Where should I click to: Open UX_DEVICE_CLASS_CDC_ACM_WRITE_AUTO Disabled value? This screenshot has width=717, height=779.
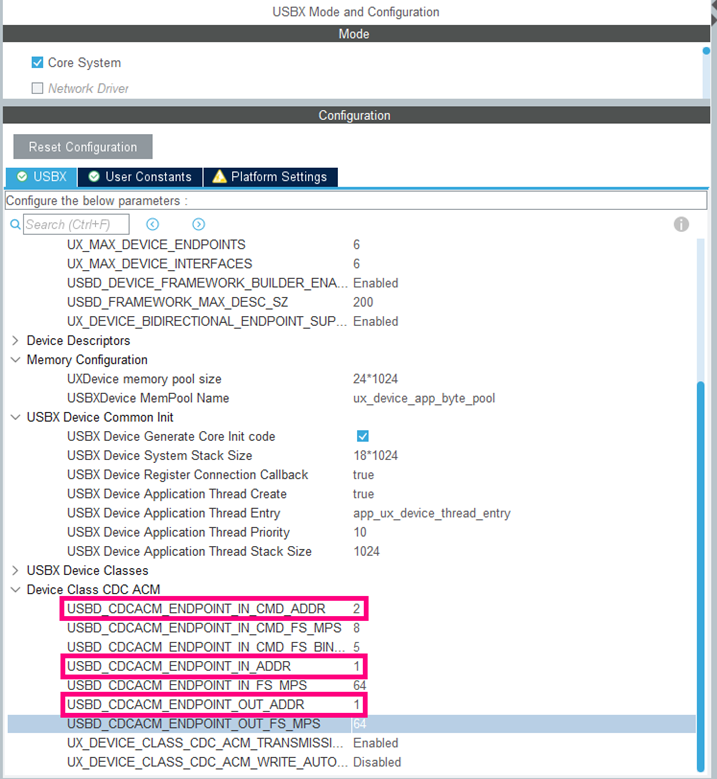(377, 762)
